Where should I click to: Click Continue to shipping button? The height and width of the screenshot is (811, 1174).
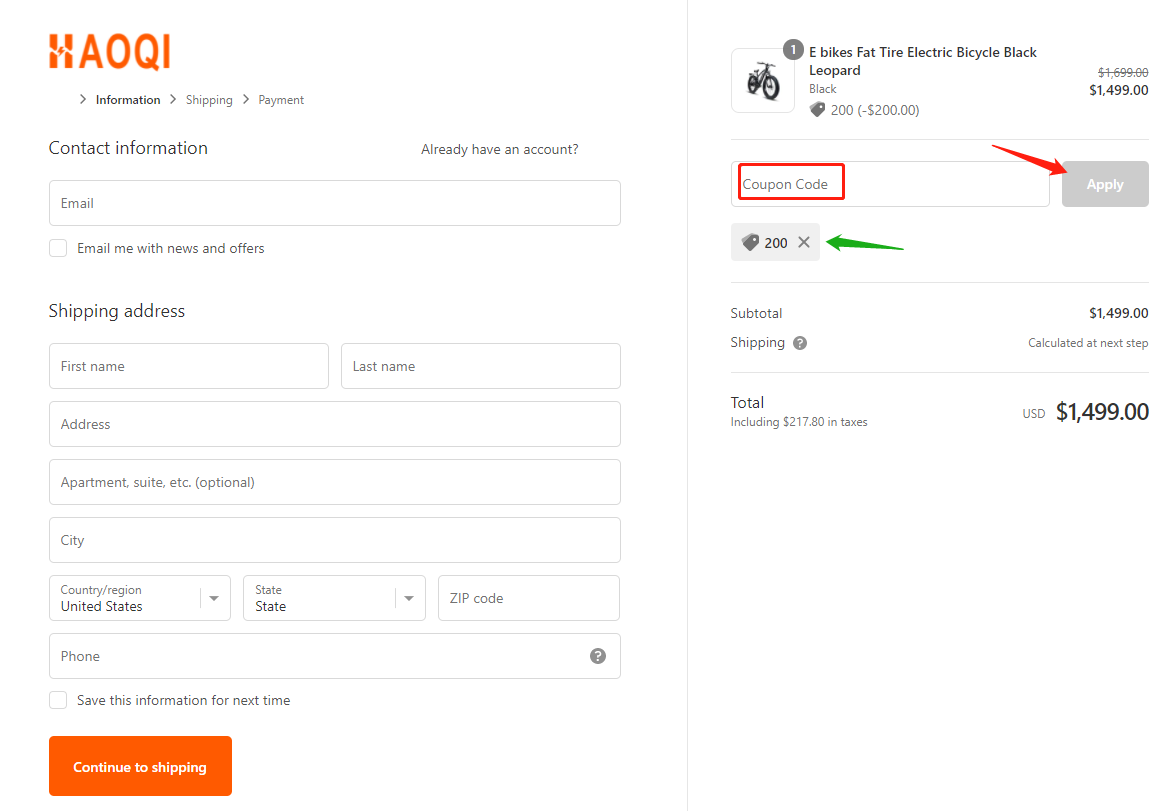tap(140, 766)
